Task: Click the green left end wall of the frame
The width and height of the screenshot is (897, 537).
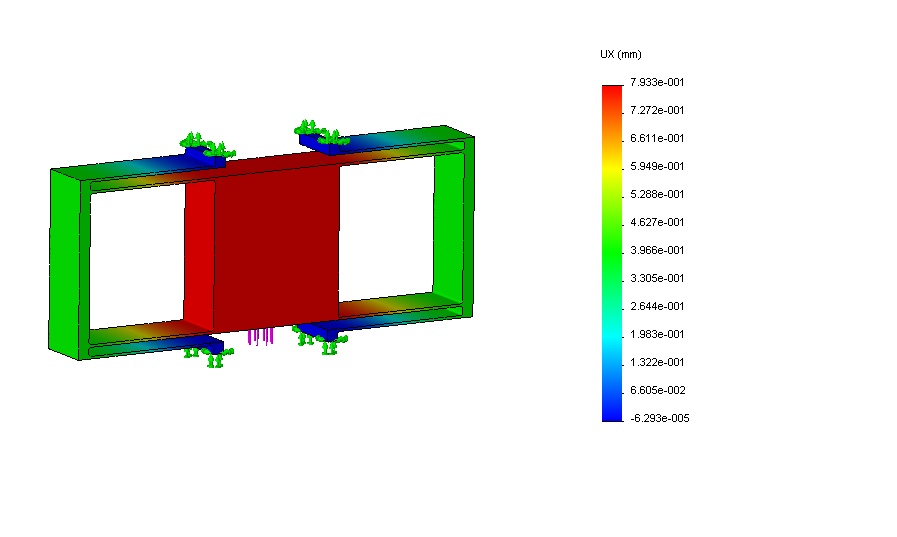Action: point(65,263)
